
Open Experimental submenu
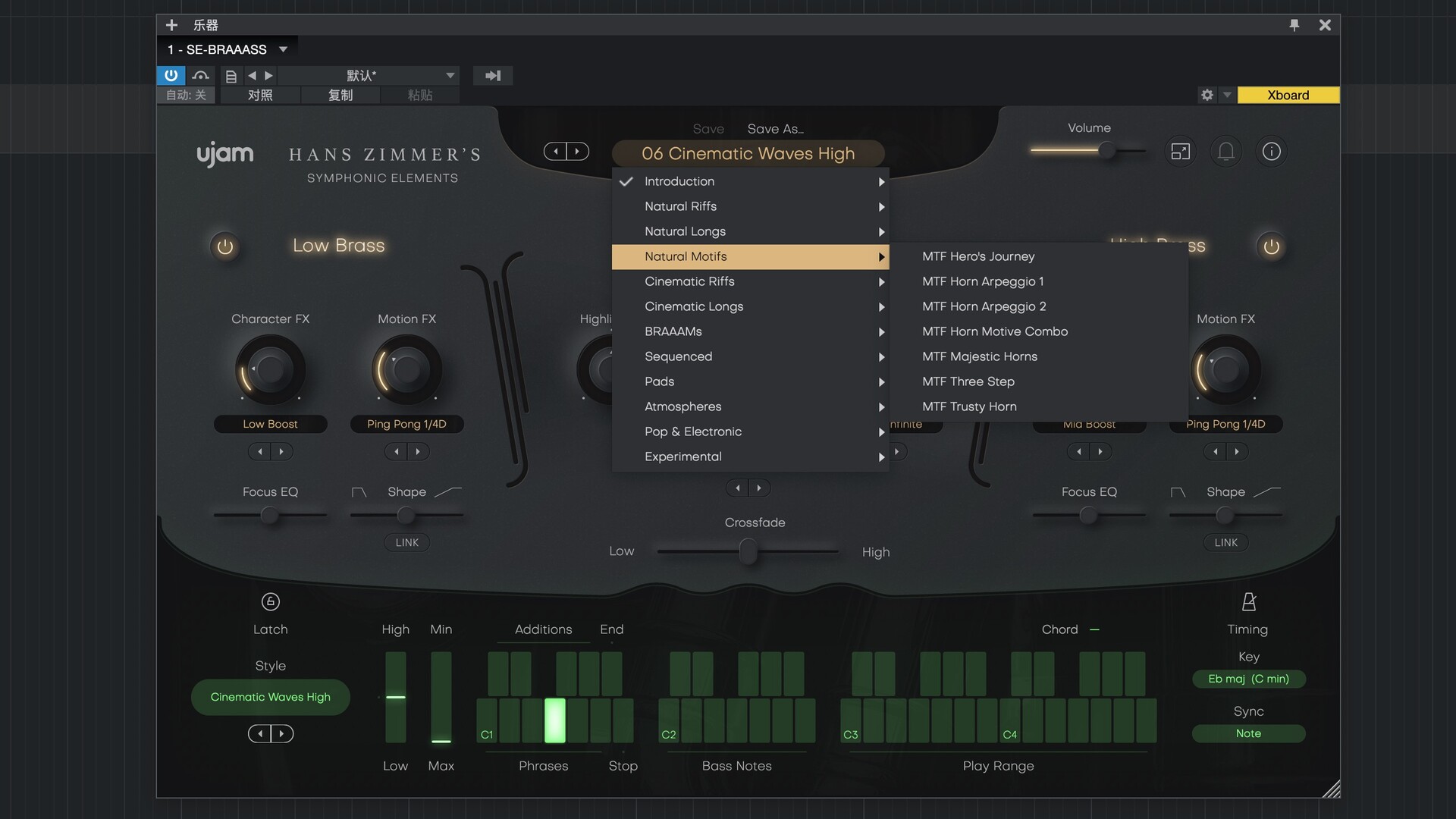click(750, 457)
